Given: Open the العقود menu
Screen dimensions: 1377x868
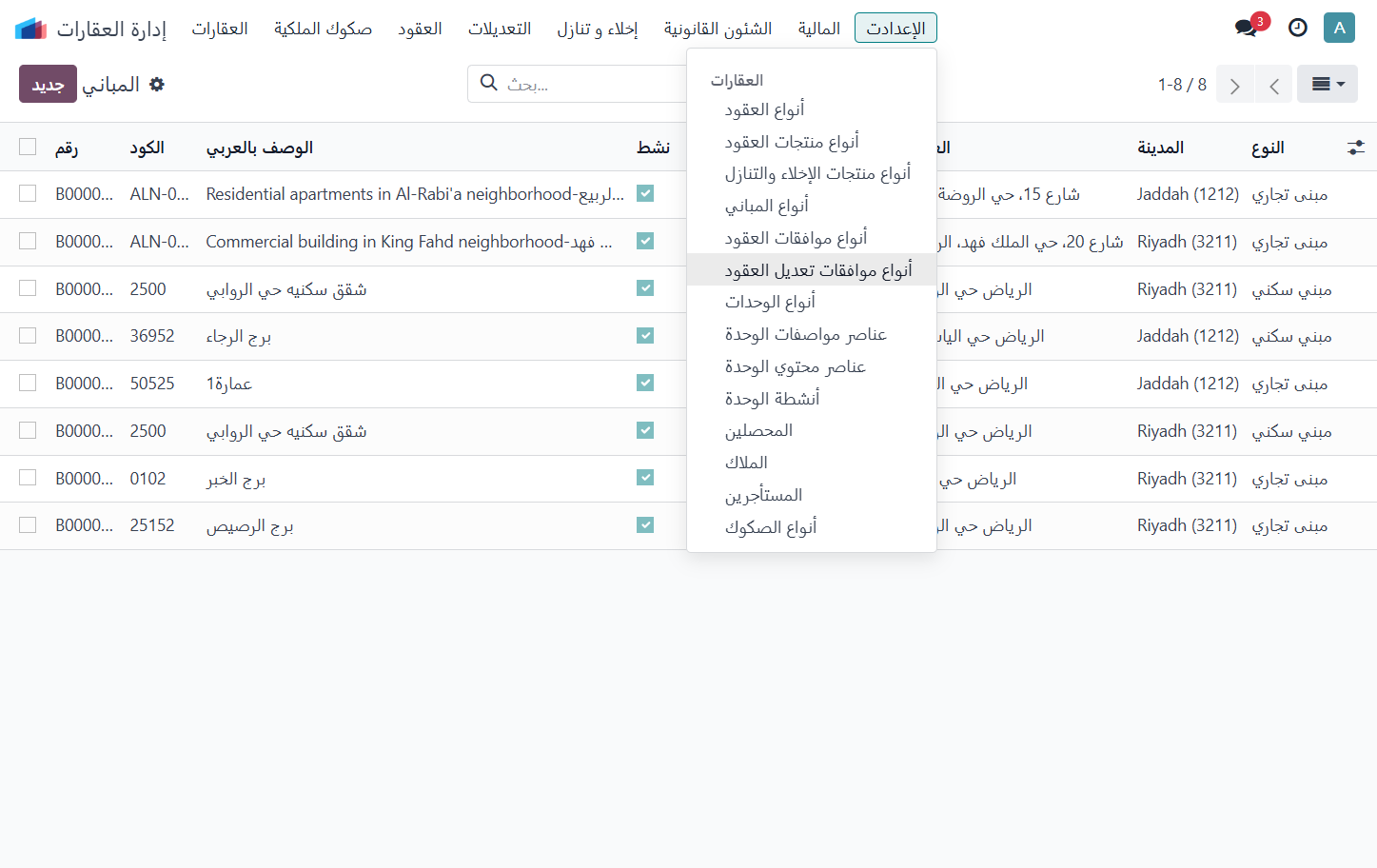Looking at the screenshot, I should tap(420, 29).
